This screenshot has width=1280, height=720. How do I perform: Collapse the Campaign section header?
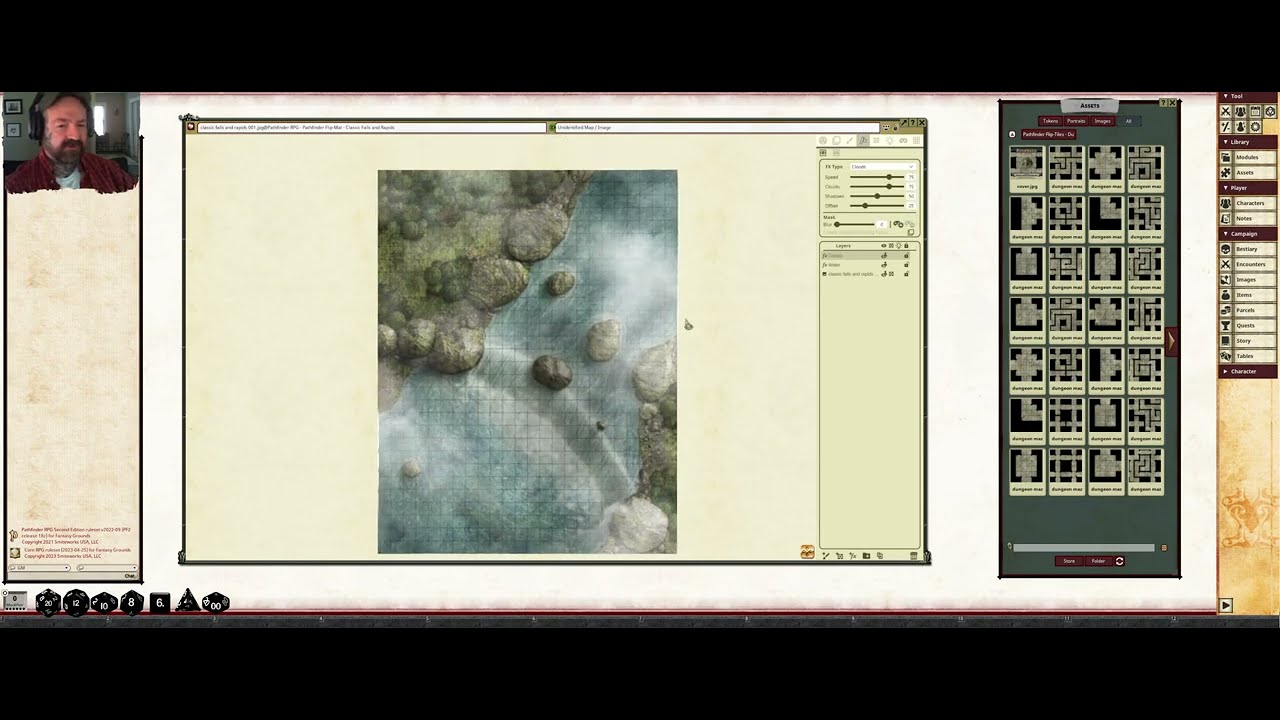[x=1247, y=234]
